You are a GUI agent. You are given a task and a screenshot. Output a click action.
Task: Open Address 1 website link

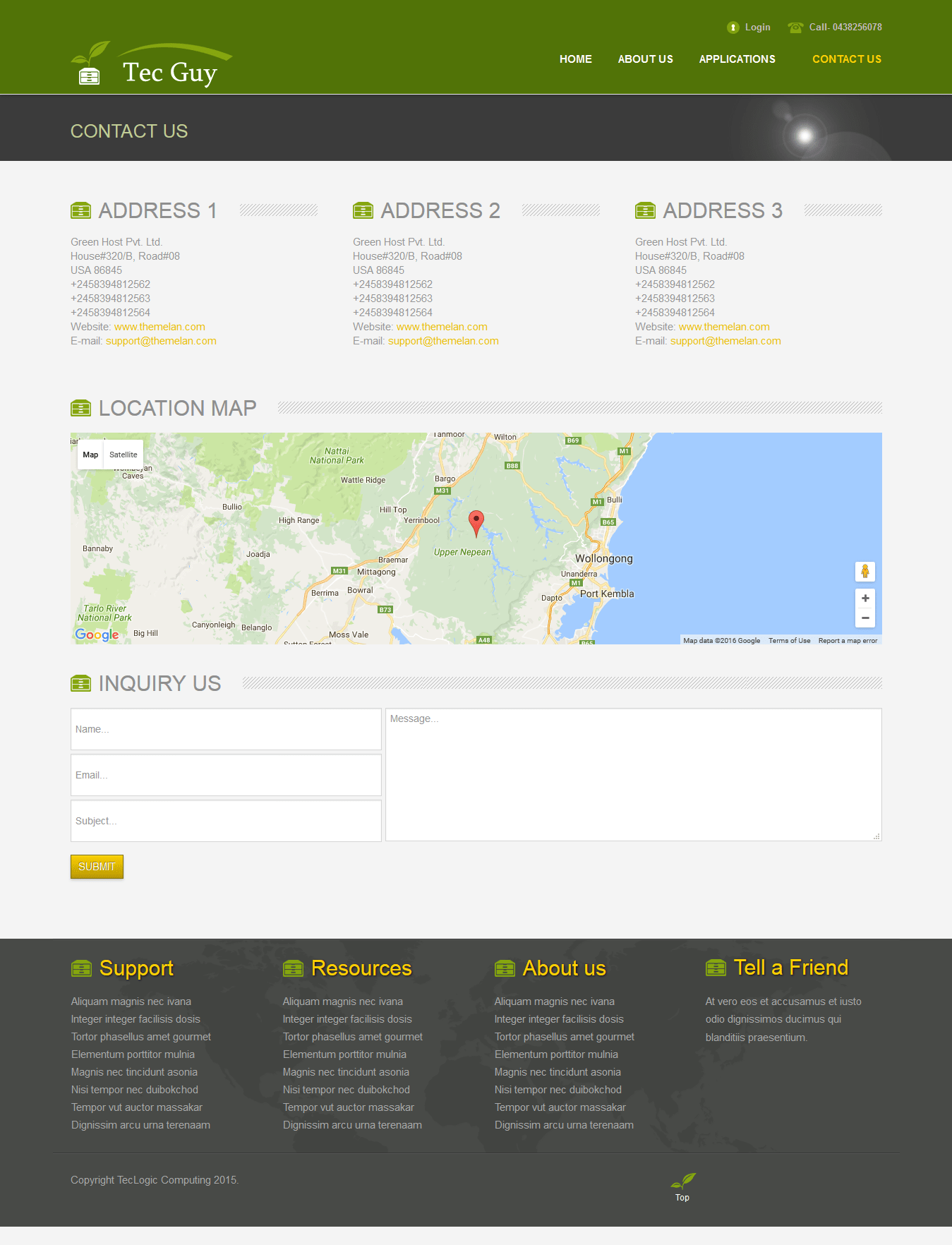(x=159, y=327)
